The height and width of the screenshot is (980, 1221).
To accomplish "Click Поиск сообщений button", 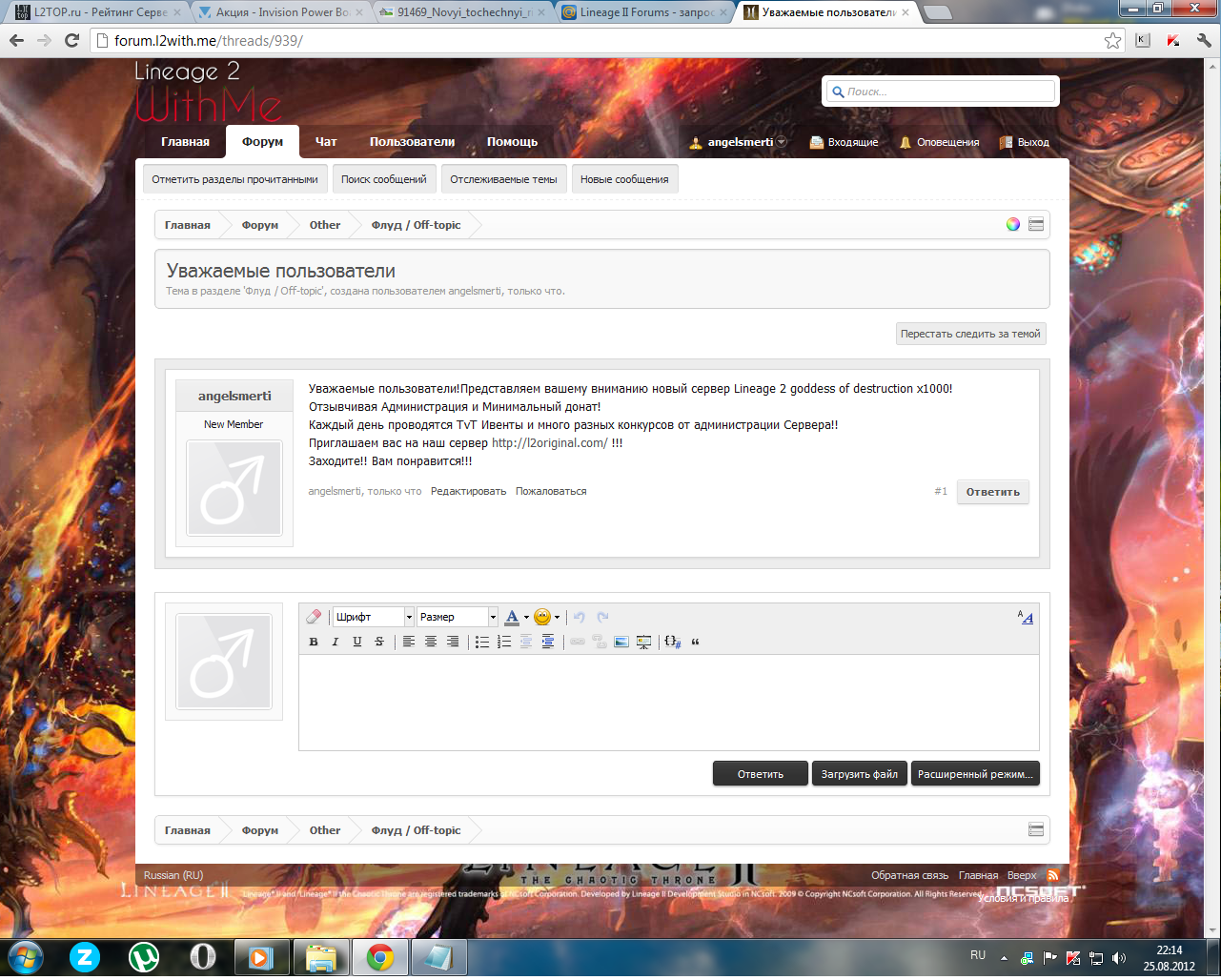I will [x=384, y=179].
